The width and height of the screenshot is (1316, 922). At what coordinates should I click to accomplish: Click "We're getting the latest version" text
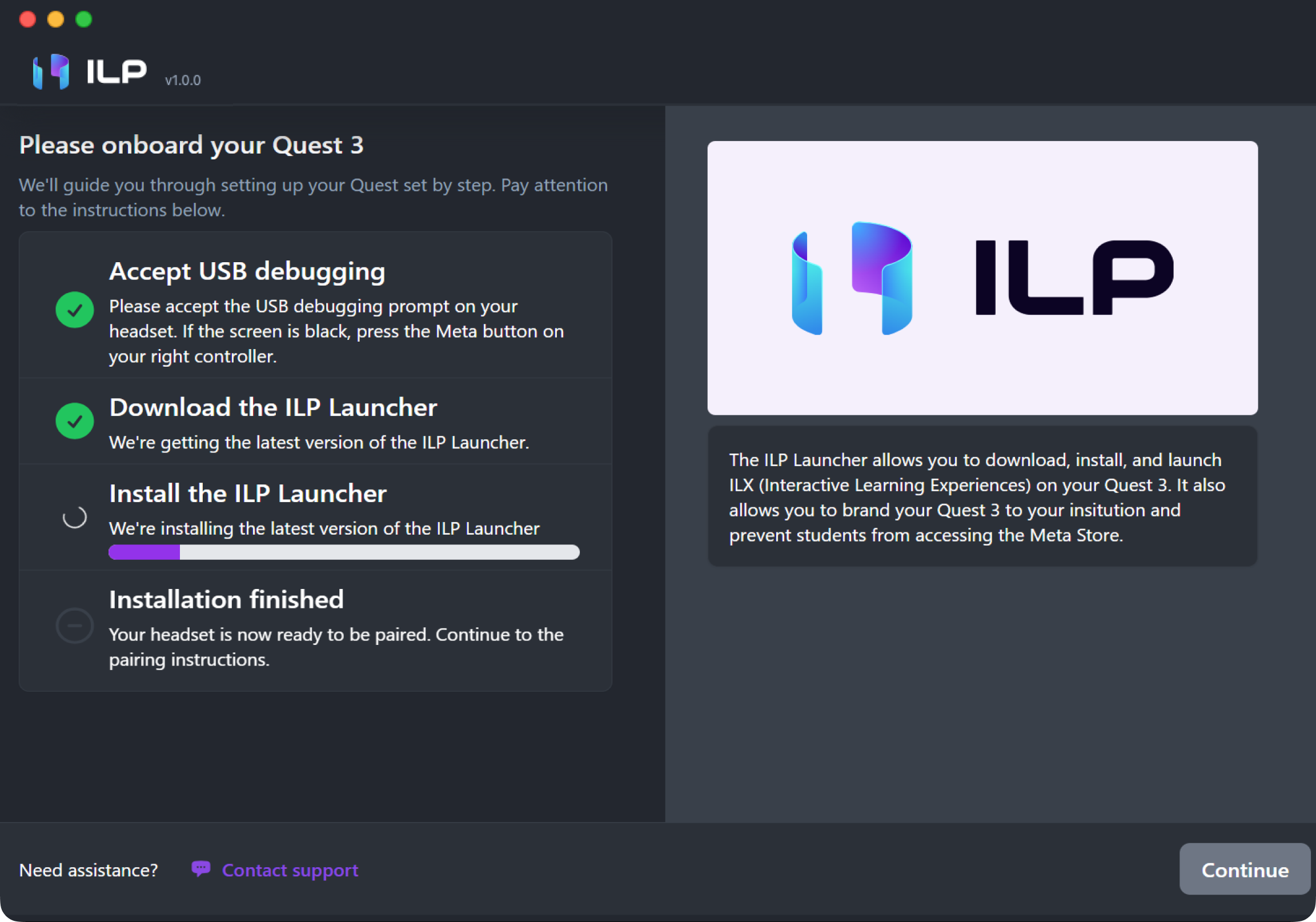(319, 443)
